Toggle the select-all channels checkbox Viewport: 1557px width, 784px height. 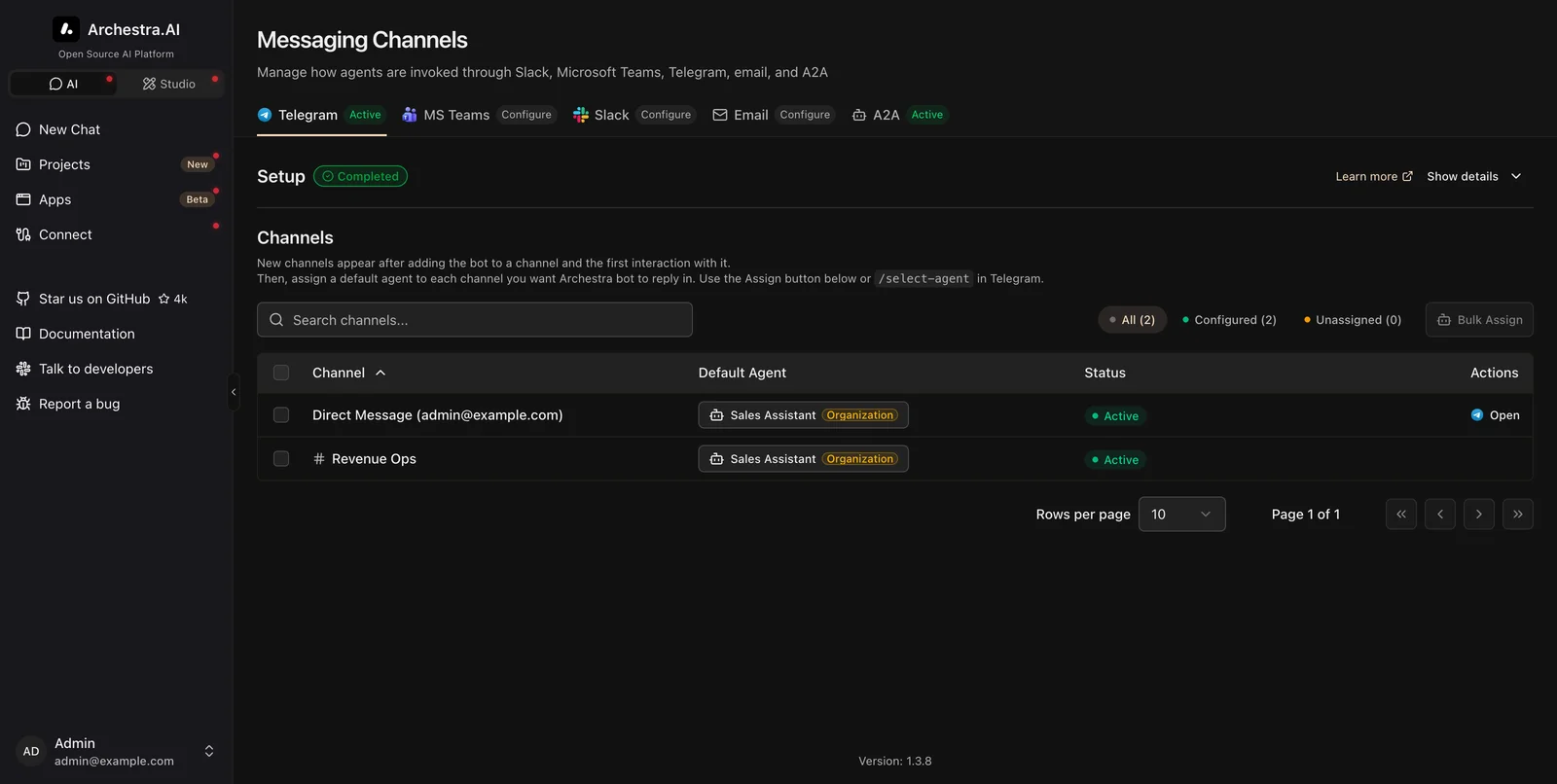coord(281,373)
